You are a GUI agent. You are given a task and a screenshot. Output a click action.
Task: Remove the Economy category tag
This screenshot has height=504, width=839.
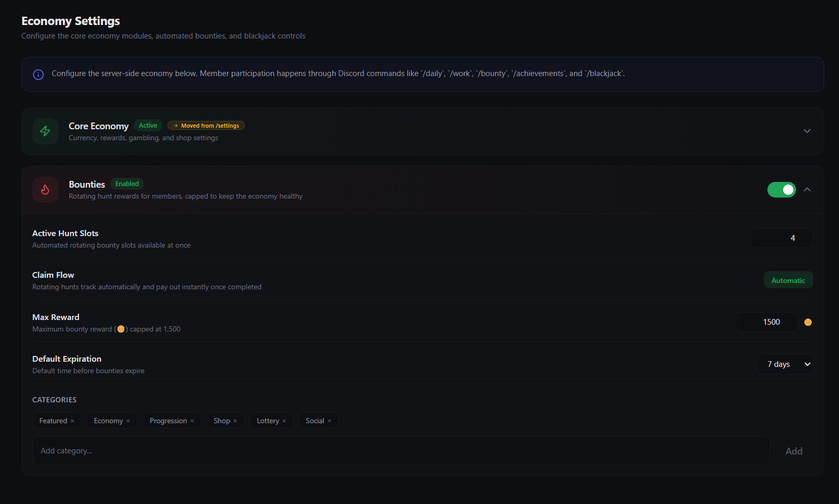point(128,421)
